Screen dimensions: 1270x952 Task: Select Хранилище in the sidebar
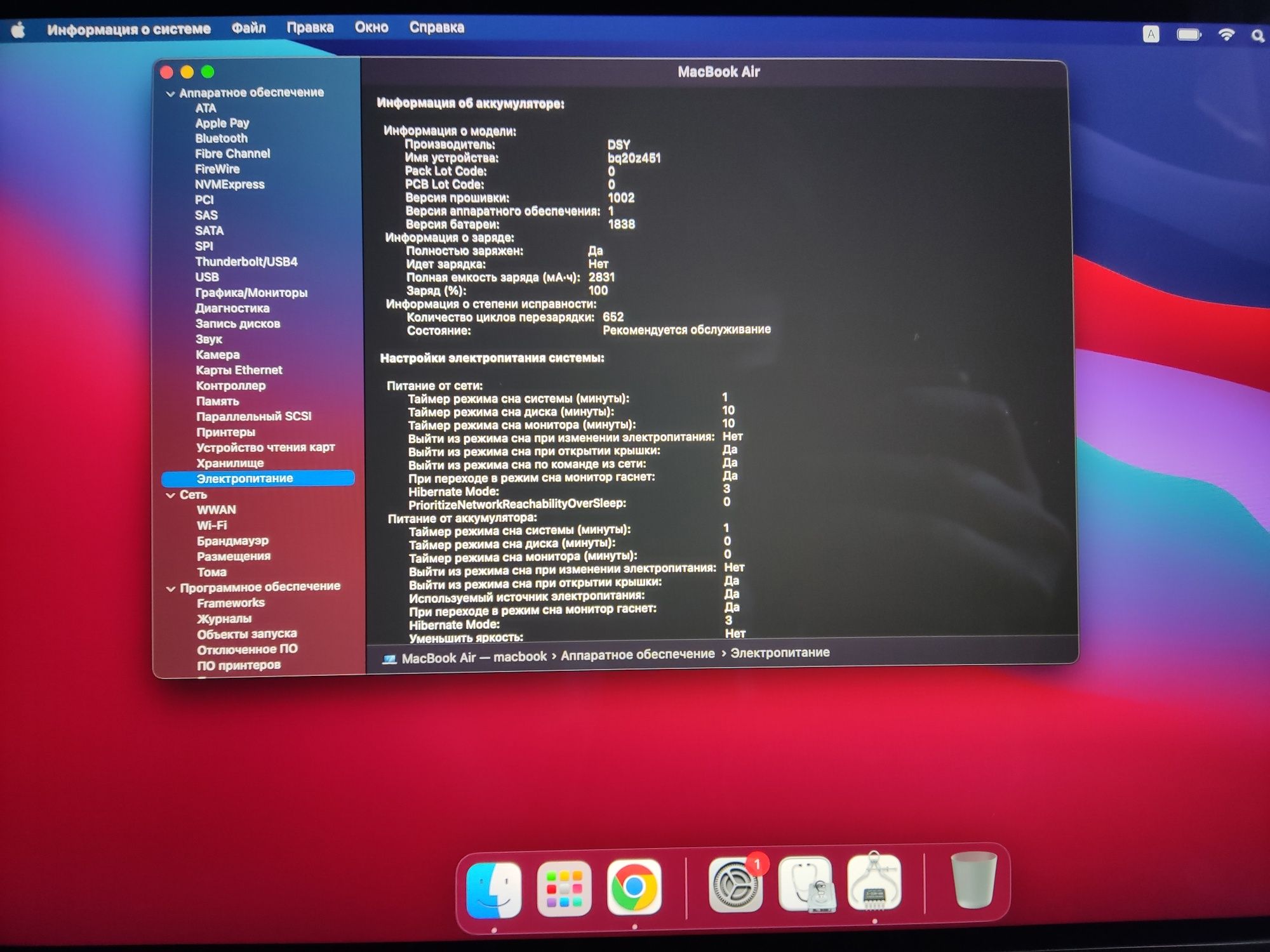coord(230,463)
